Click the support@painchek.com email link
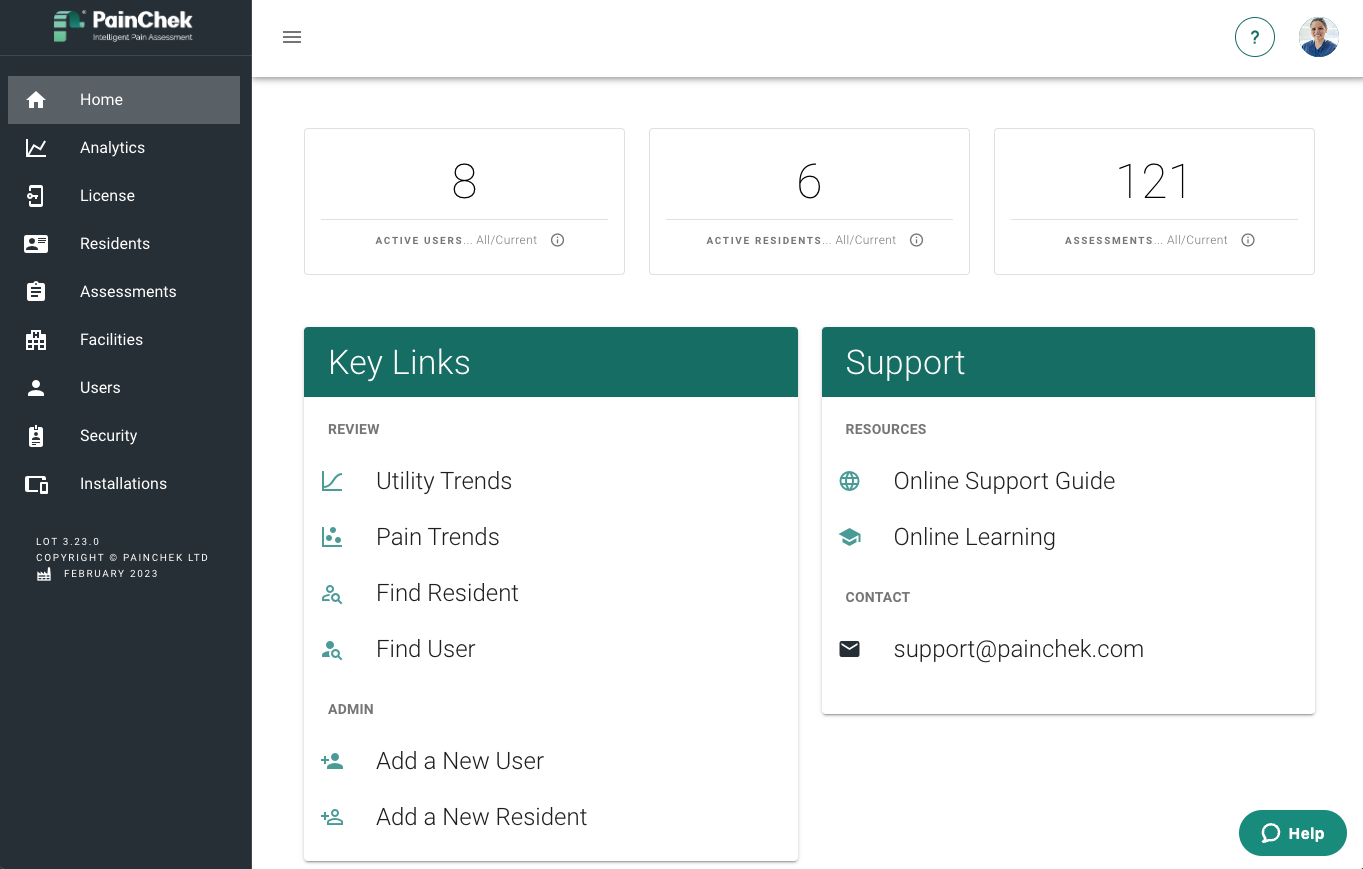 tap(1019, 649)
